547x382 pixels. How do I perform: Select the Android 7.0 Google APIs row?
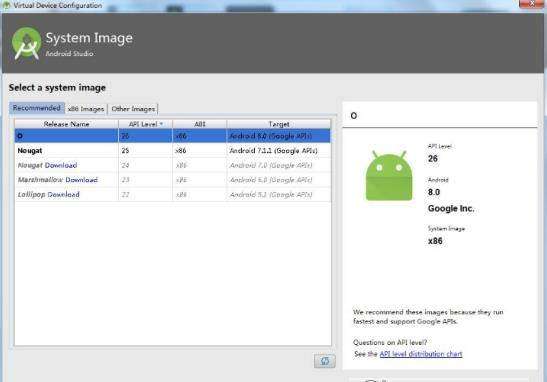[173, 165]
